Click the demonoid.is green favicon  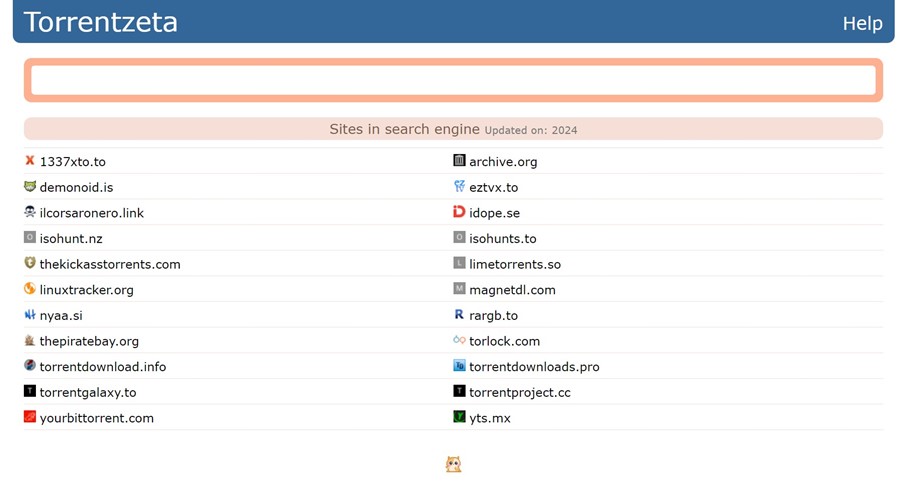pyautogui.click(x=30, y=187)
